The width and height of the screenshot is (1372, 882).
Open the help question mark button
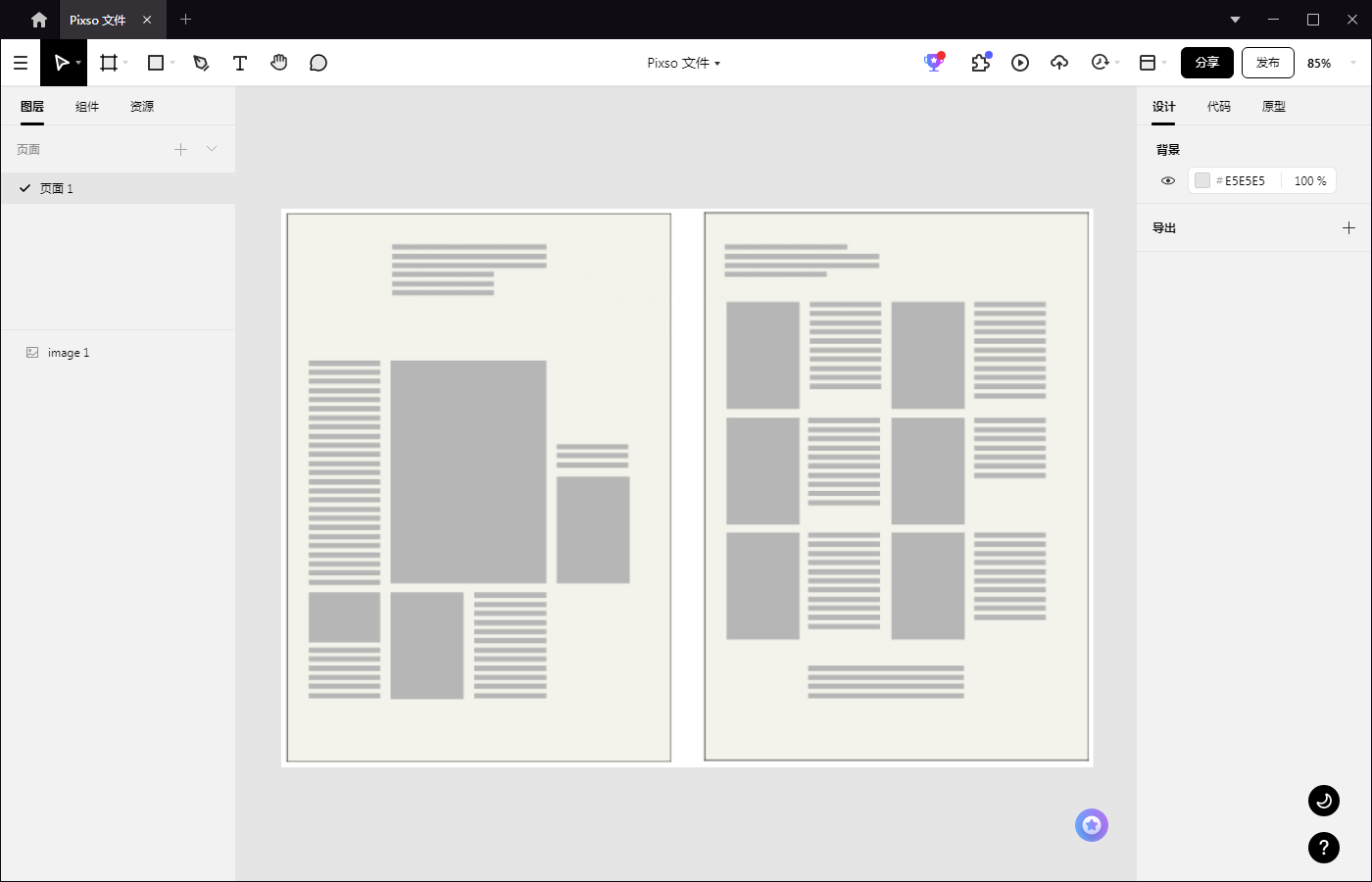pos(1324,848)
